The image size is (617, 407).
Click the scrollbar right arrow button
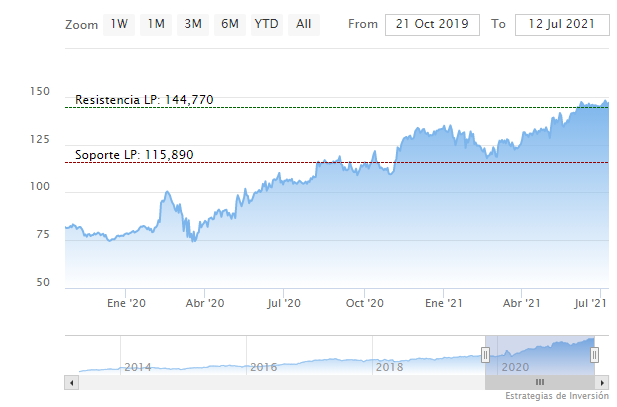click(604, 382)
